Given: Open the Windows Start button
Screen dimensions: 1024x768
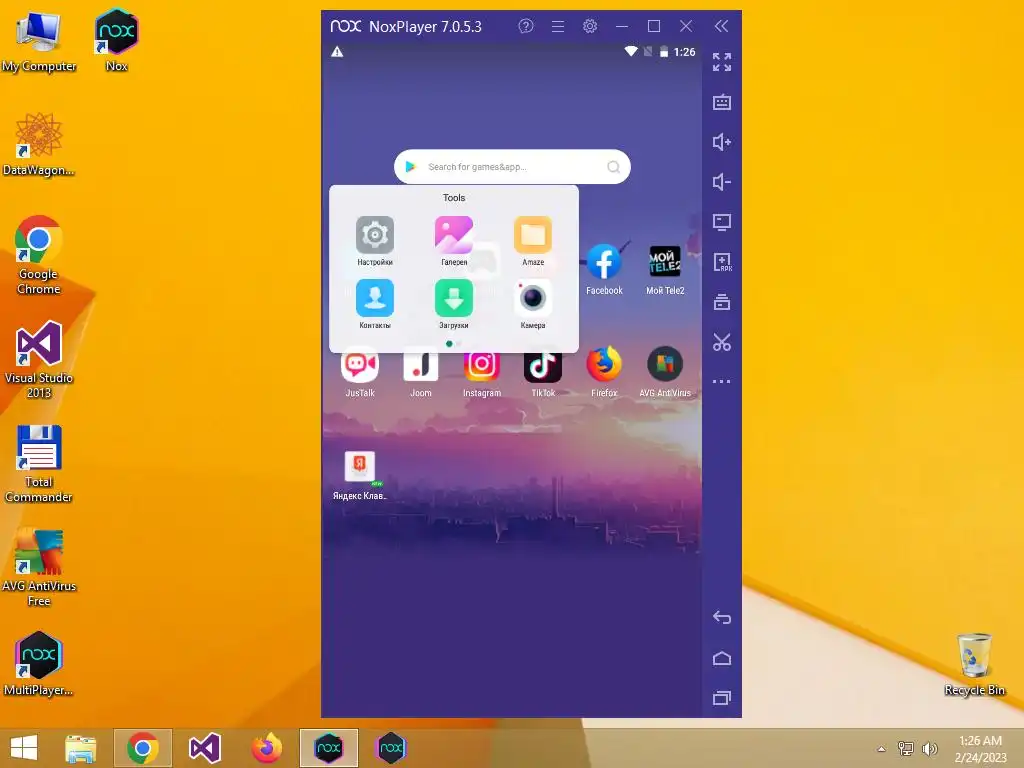Looking at the screenshot, I should click(x=24, y=748).
